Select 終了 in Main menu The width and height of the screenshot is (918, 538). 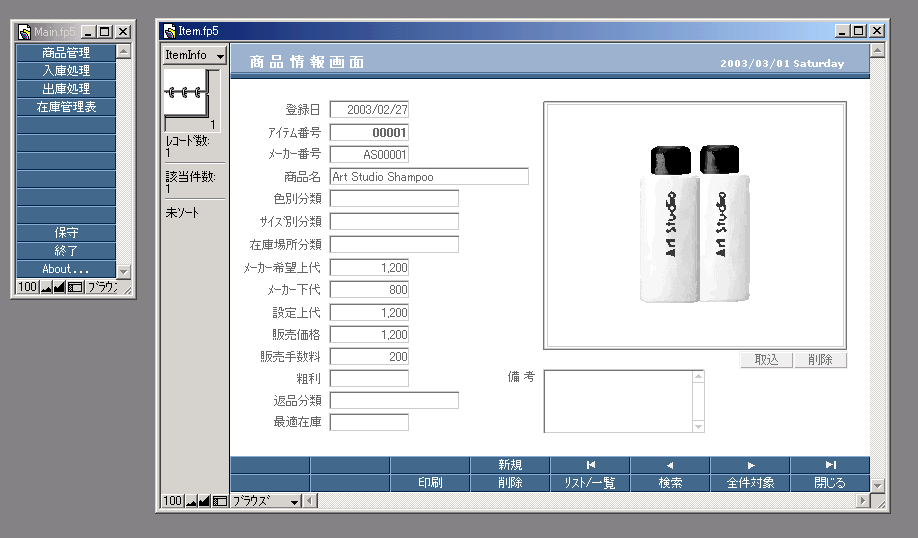click(x=66, y=251)
